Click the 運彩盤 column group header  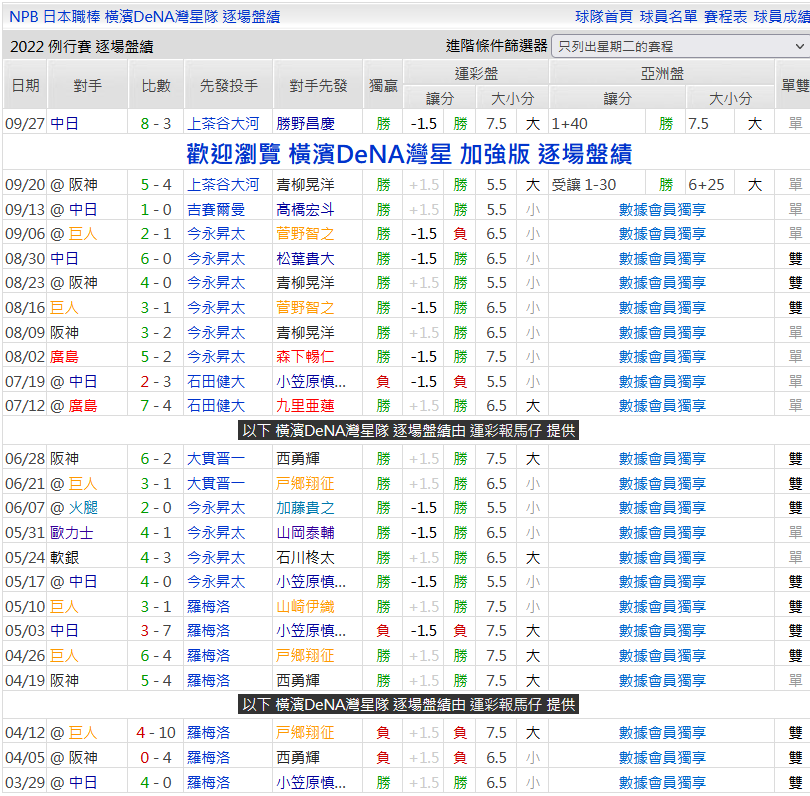tap(476, 73)
